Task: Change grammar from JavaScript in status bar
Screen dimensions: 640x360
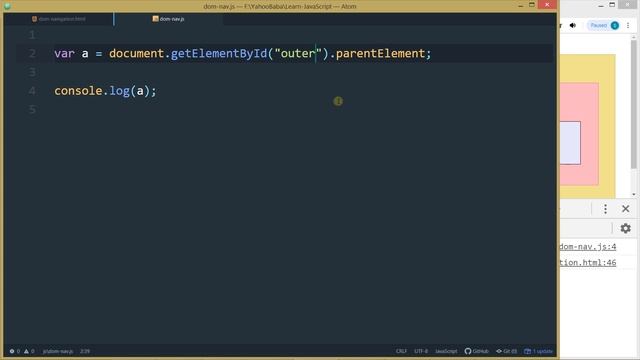Action: [x=446, y=351]
